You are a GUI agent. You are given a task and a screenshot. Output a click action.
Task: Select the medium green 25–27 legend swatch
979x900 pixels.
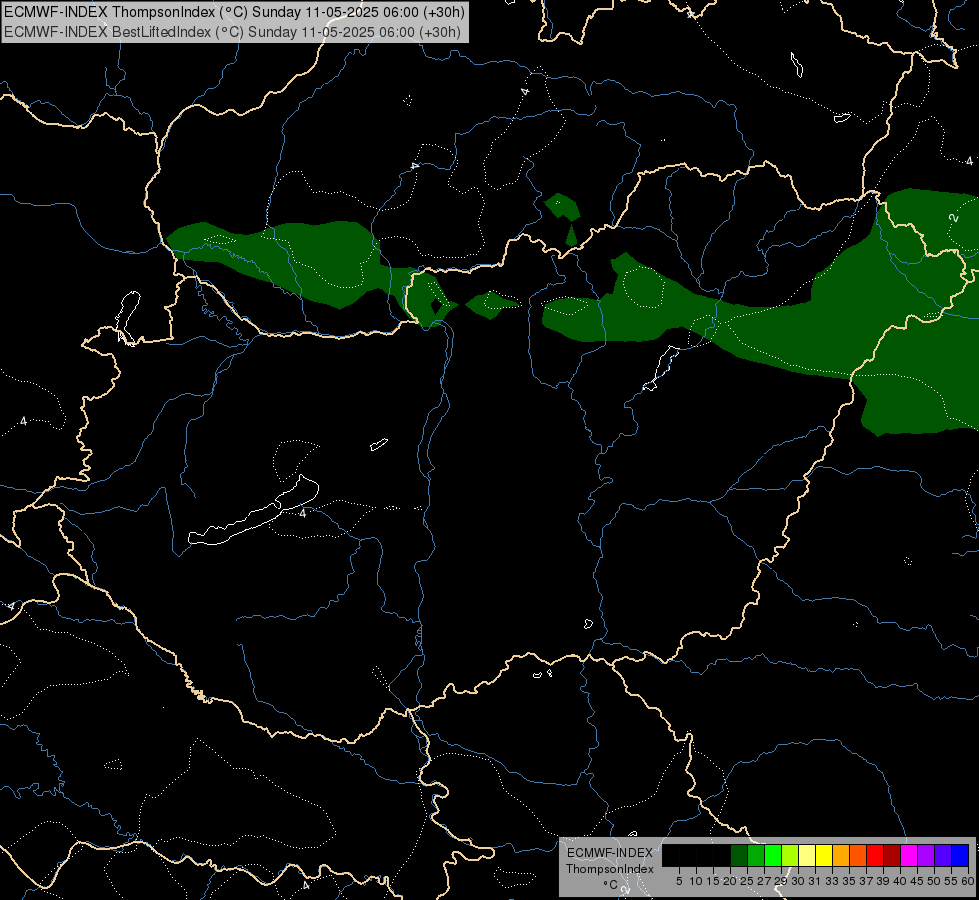[756, 856]
